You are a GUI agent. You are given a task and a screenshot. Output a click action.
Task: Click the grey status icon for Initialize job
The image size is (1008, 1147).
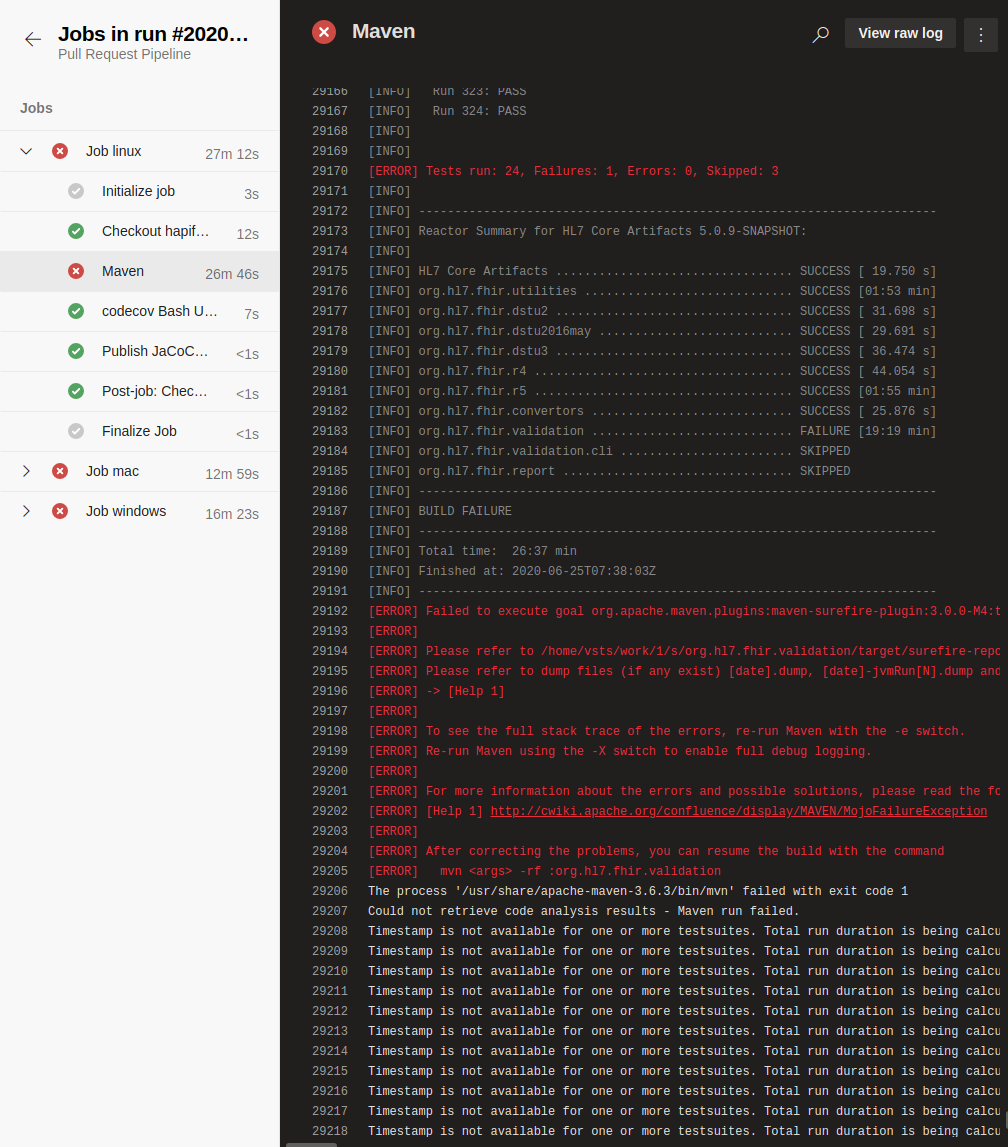click(x=76, y=191)
